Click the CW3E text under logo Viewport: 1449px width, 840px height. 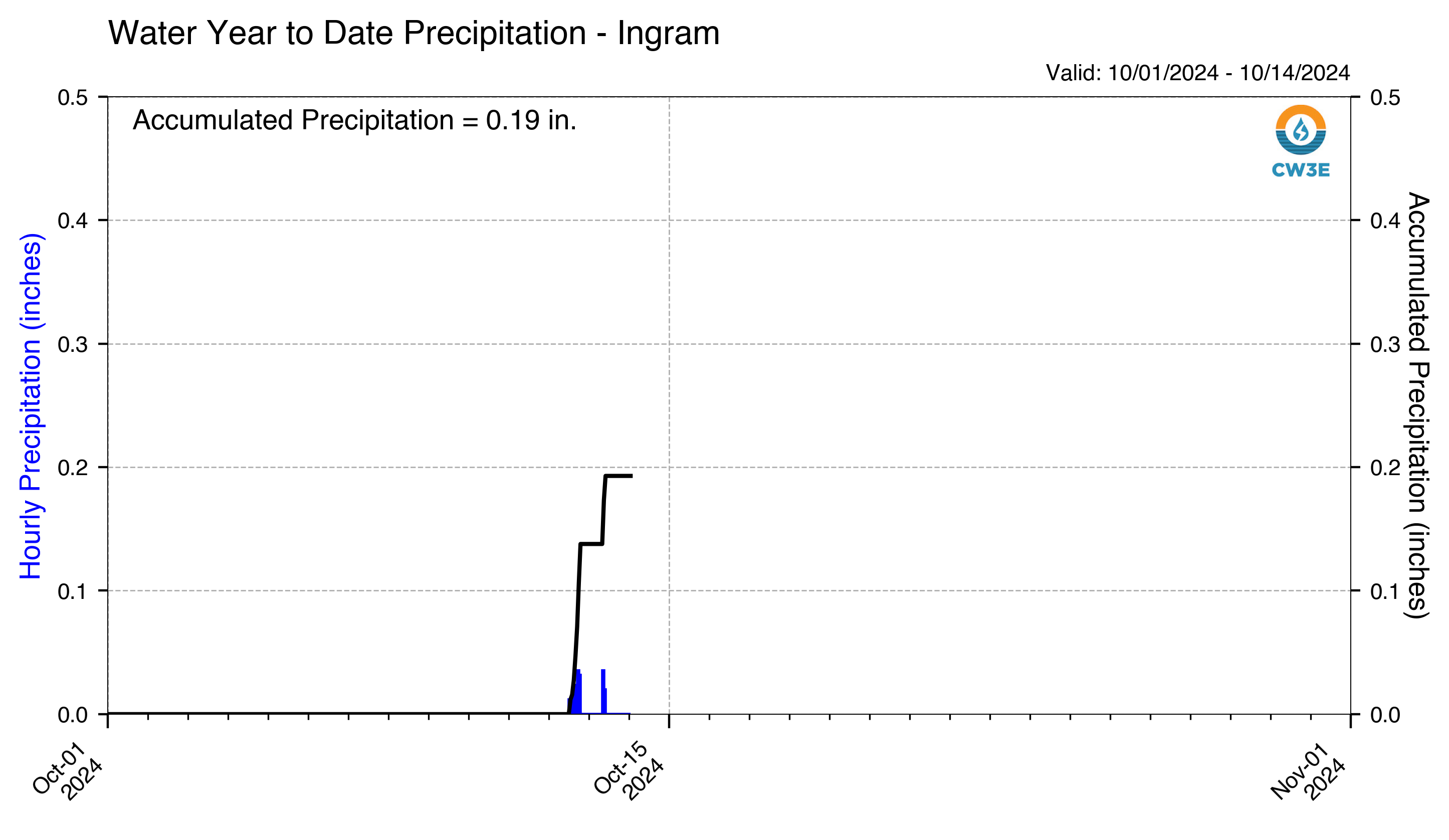(1300, 170)
